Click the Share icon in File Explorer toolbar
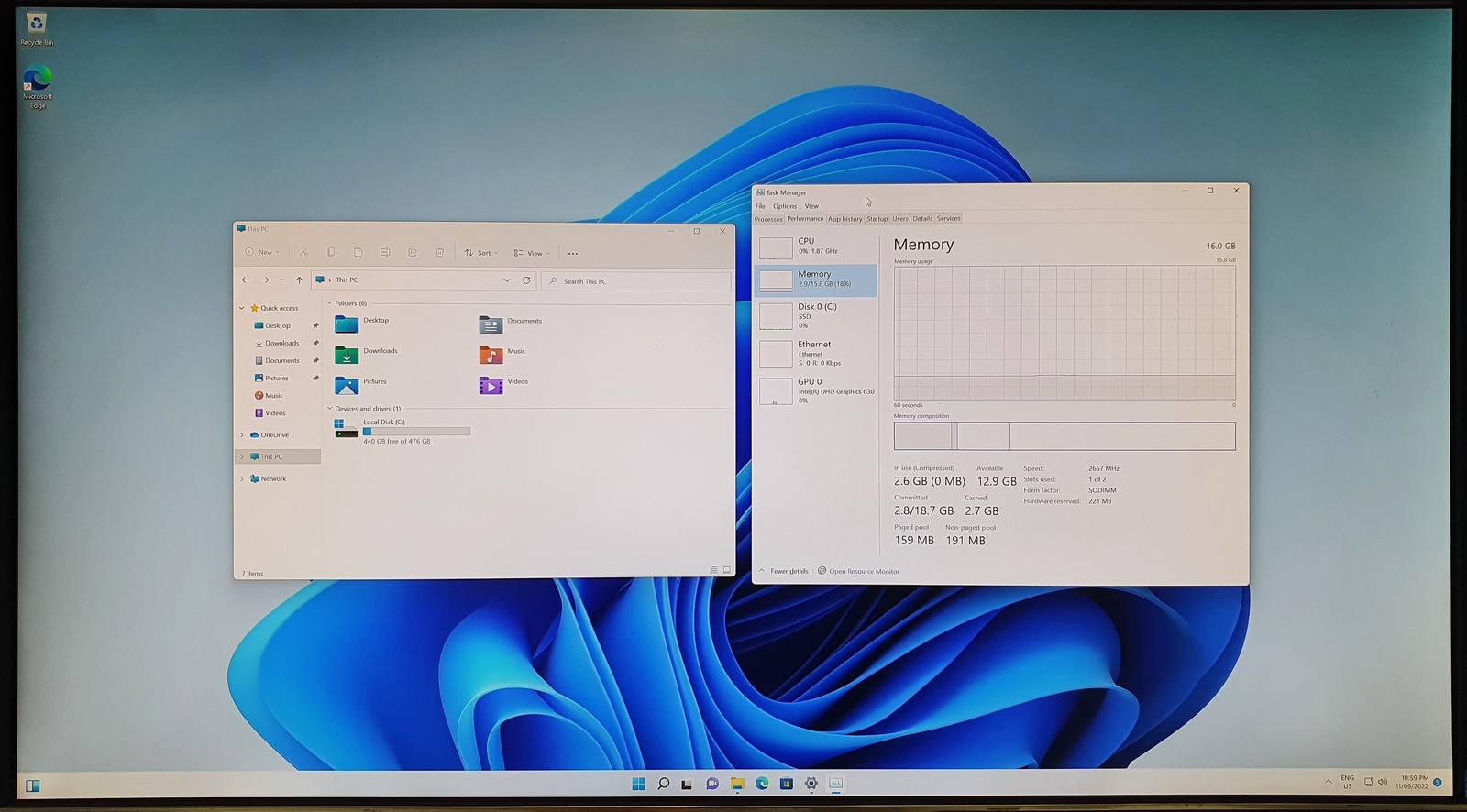Image resolution: width=1467 pixels, height=812 pixels. [x=413, y=253]
